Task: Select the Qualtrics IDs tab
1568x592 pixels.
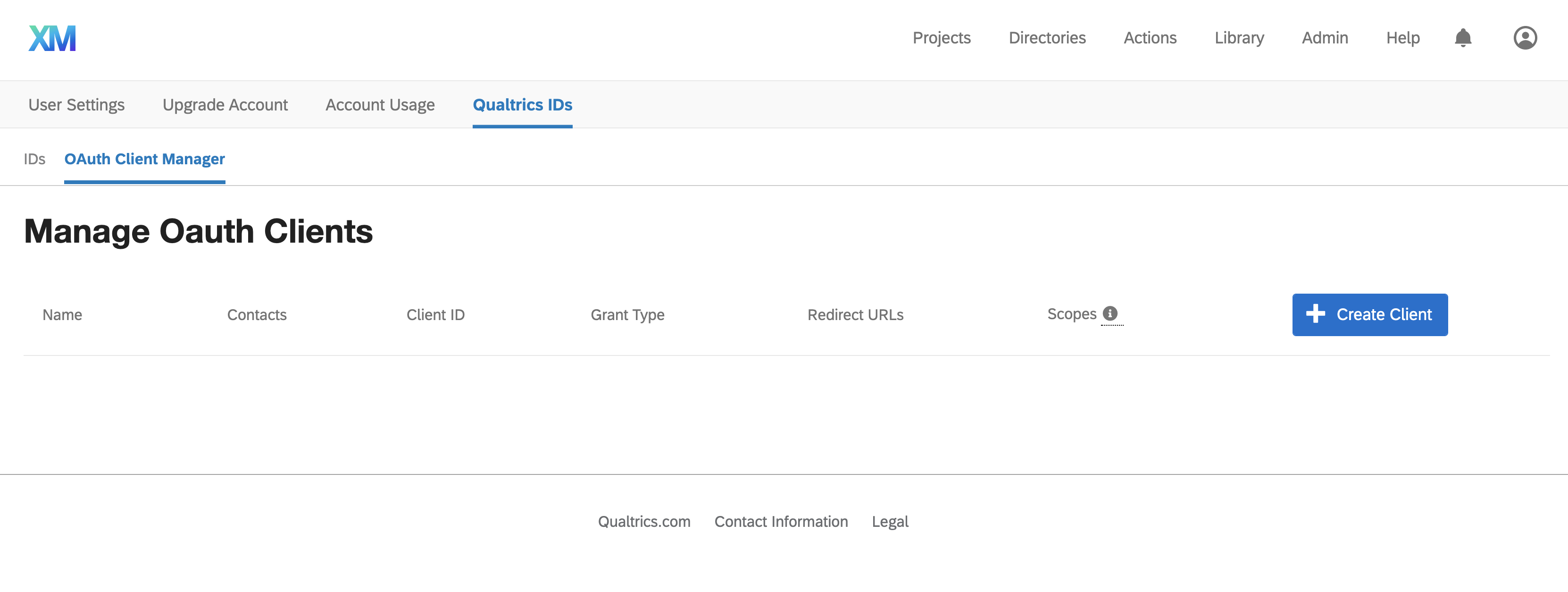Action: (x=522, y=105)
